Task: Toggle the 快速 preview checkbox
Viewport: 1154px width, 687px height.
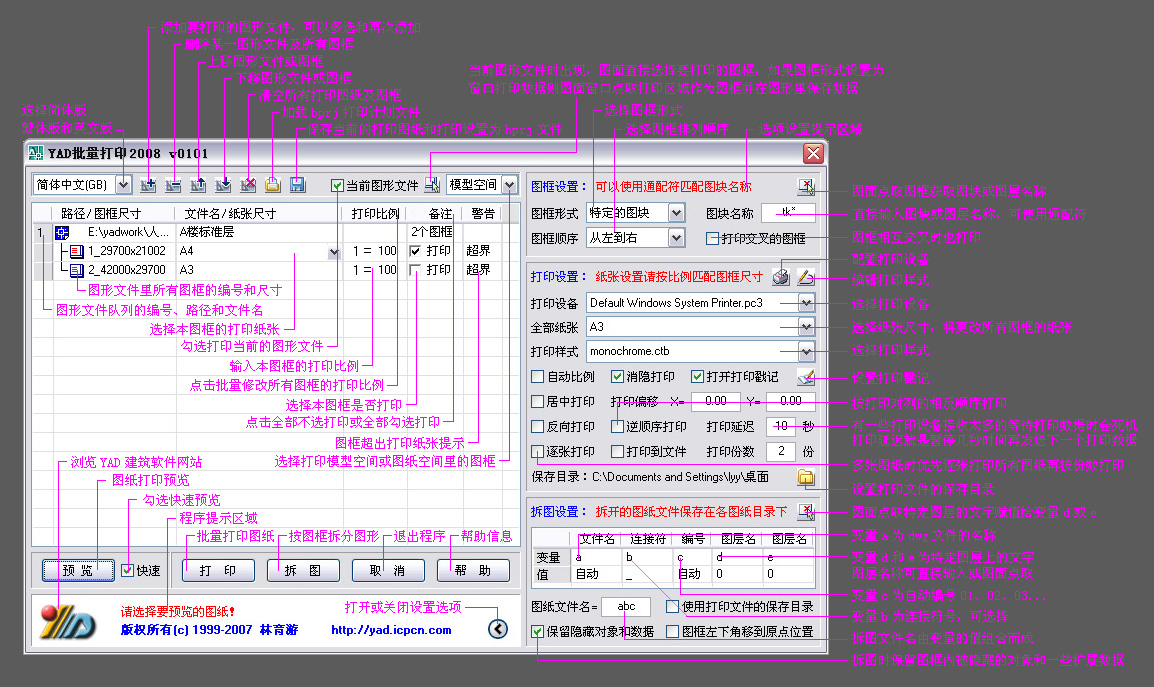Action: coord(127,571)
